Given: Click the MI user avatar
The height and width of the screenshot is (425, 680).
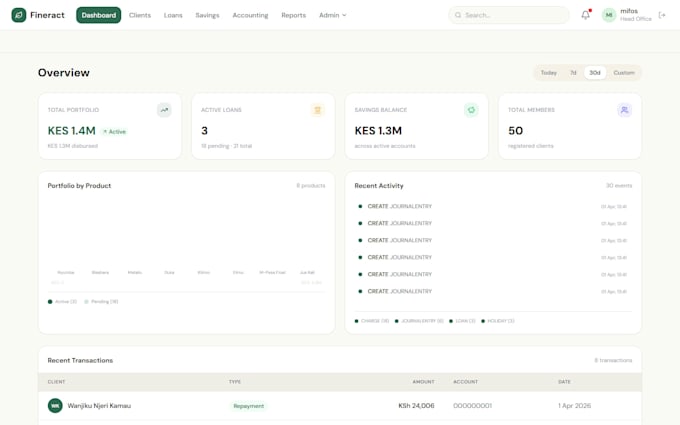Looking at the screenshot, I should pyautogui.click(x=609, y=15).
